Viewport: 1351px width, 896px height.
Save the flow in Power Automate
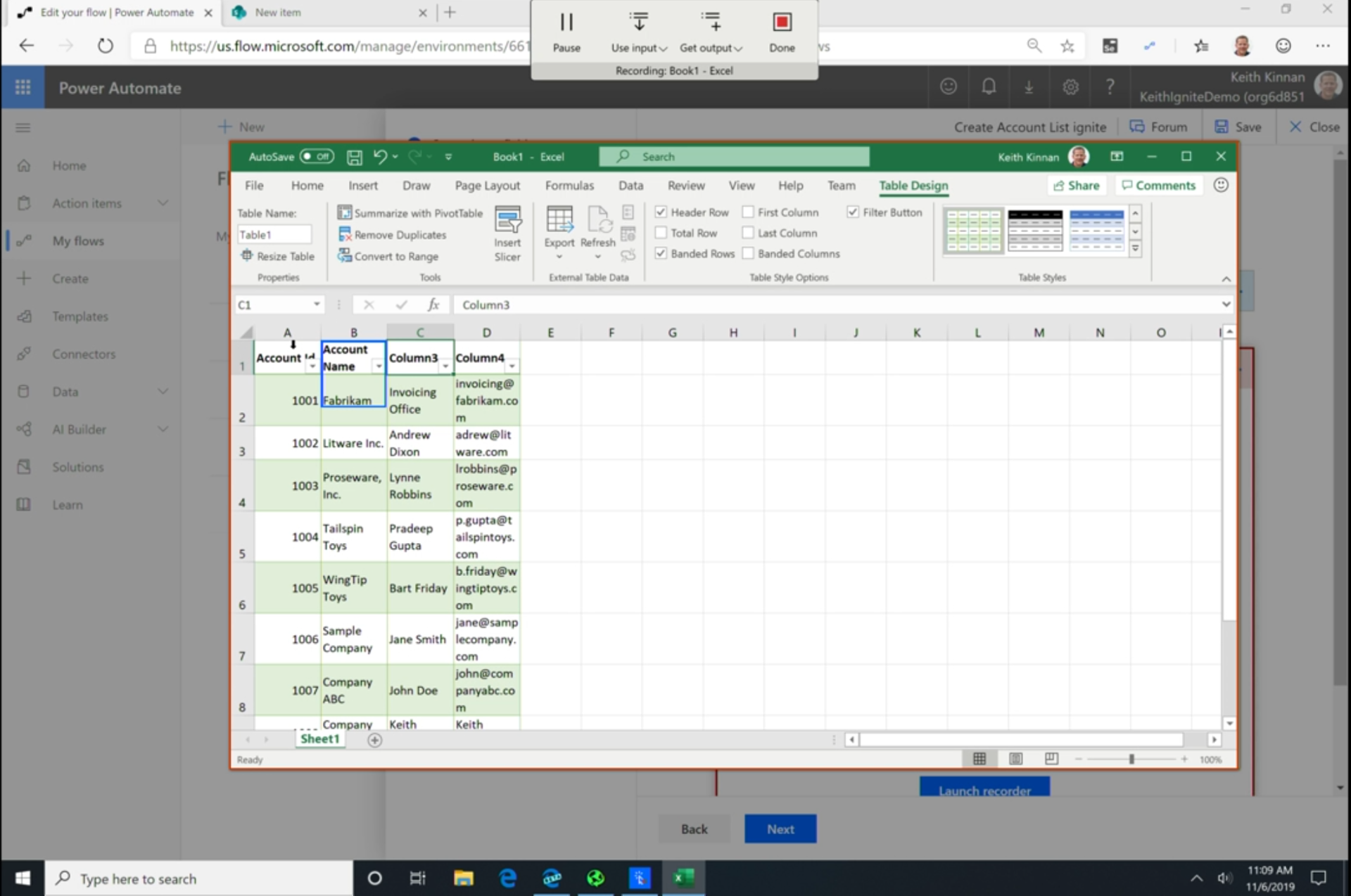tap(1238, 127)
